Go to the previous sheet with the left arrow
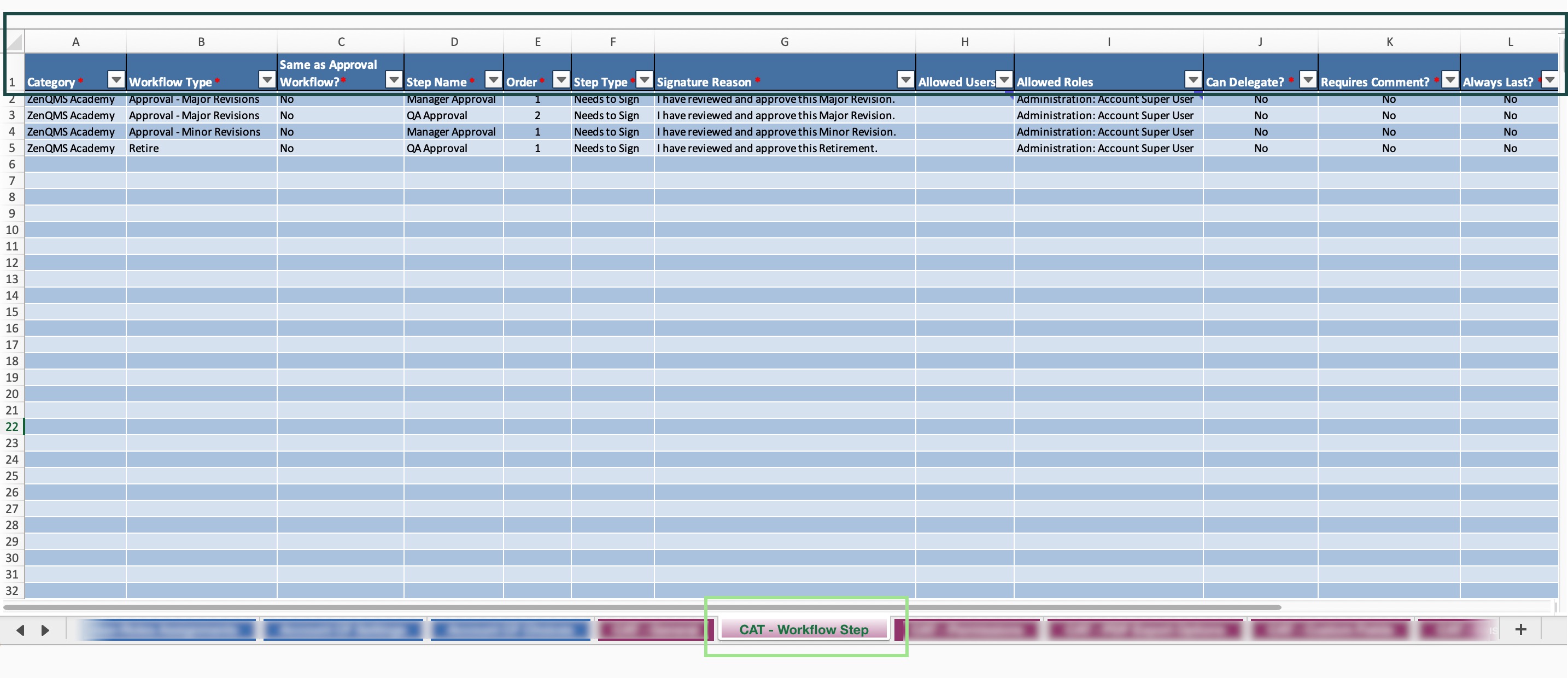 coord(20,630)
